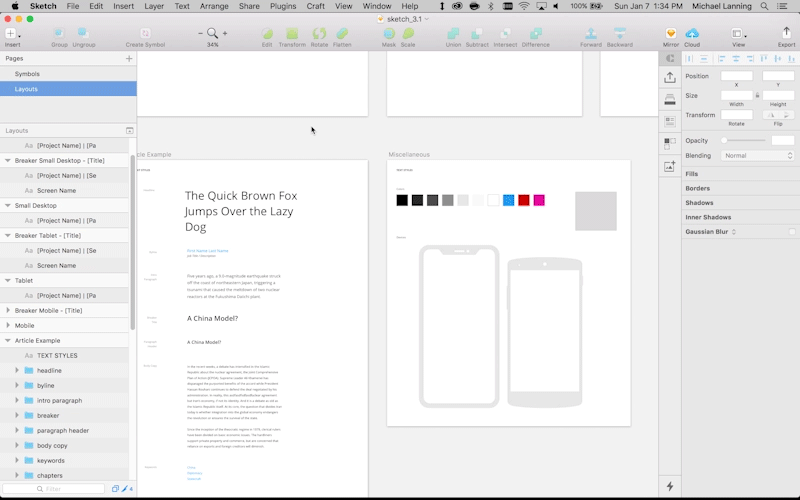Open the Gaussian Blur type selector
Image resolution: width=800 pixels, height=500 pixels.
coord(734,232)
